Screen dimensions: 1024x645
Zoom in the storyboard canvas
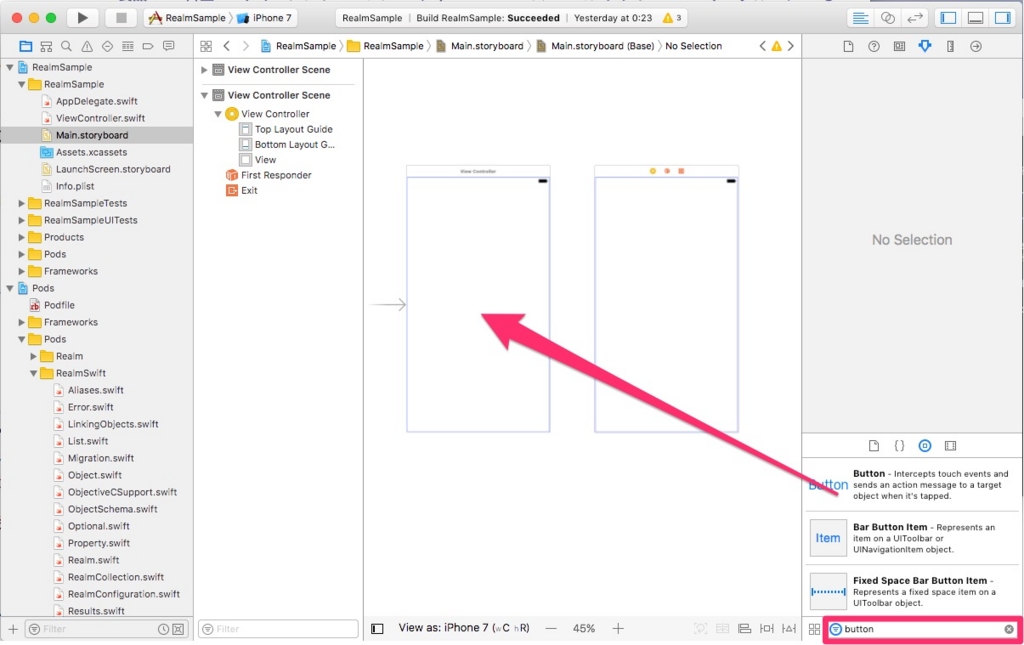point(618,628)
